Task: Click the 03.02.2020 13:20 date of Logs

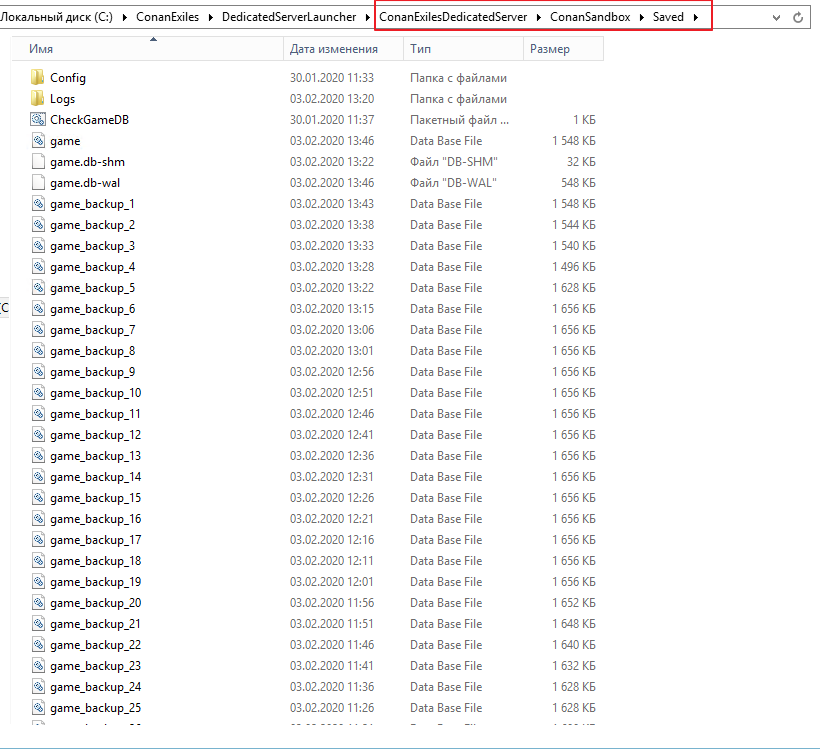Action: coord(332,99)
